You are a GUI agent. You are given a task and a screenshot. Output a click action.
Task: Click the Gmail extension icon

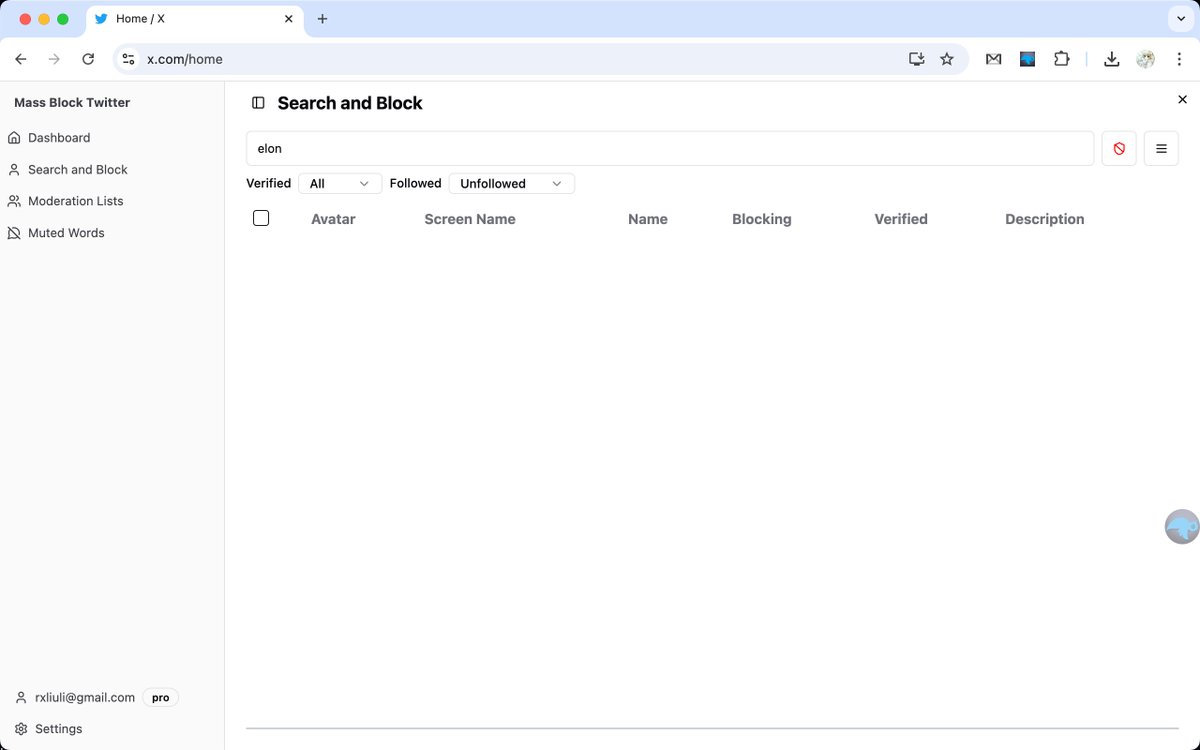[x=993, y=59]
